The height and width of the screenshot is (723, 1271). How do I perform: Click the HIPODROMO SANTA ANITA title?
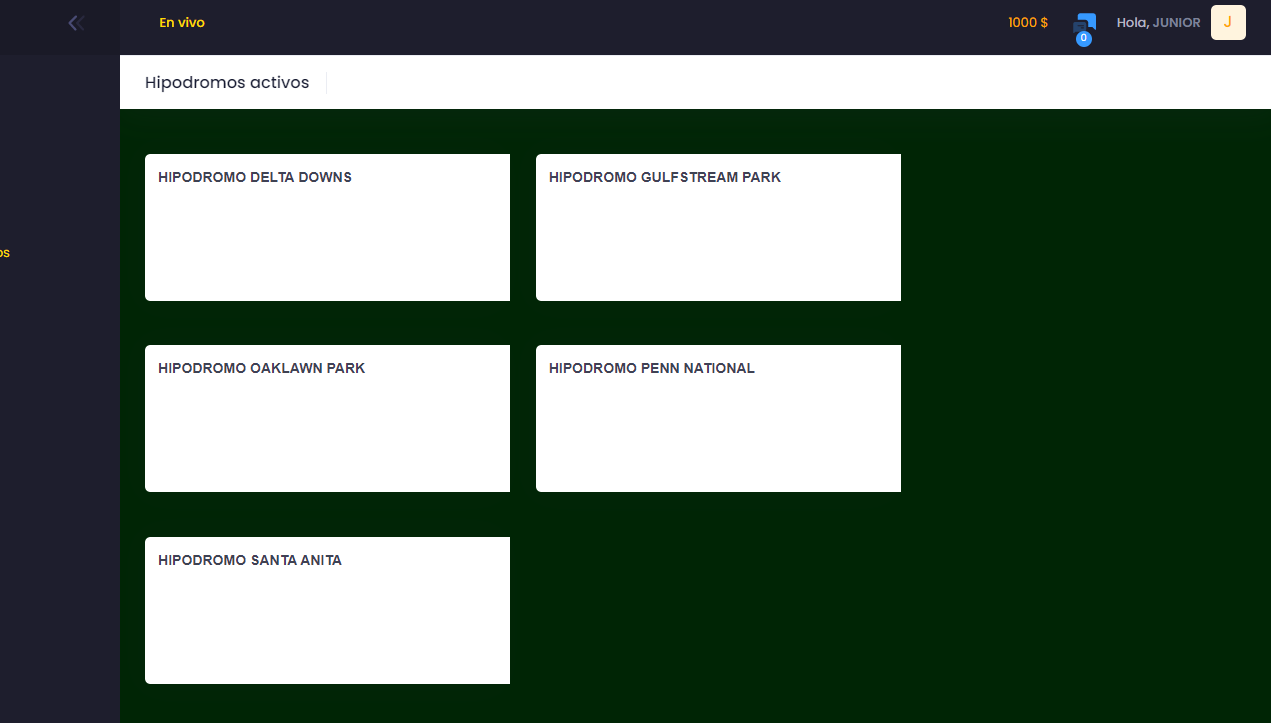tap(250, 560)
